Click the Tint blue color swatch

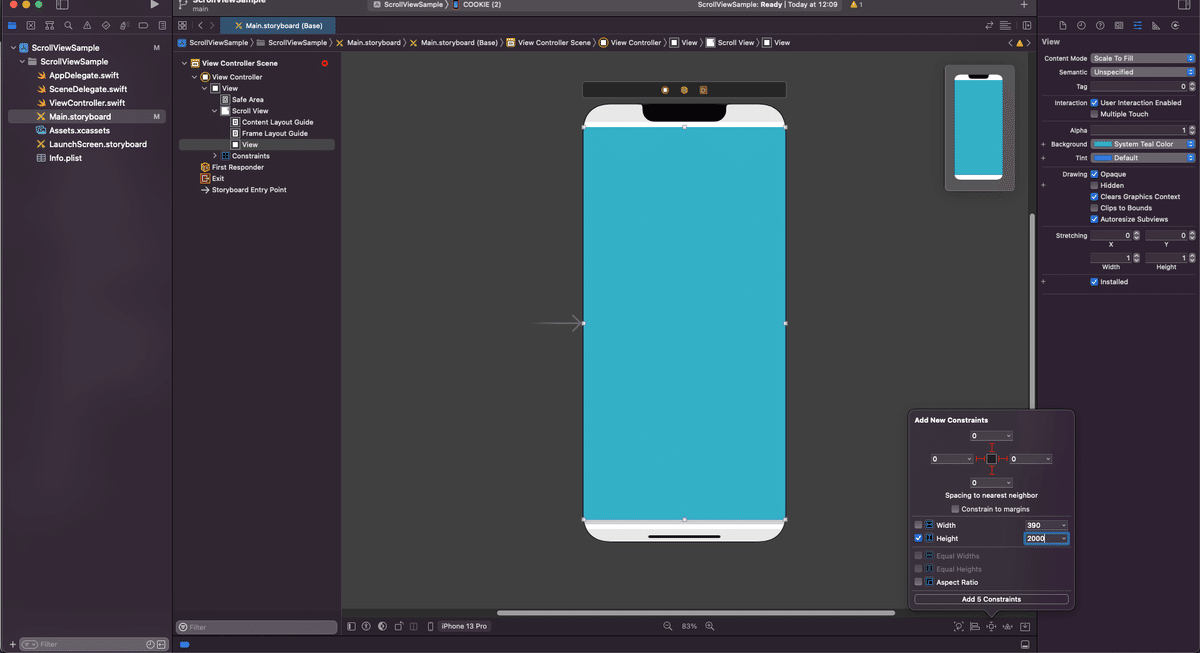point(1102,158)
